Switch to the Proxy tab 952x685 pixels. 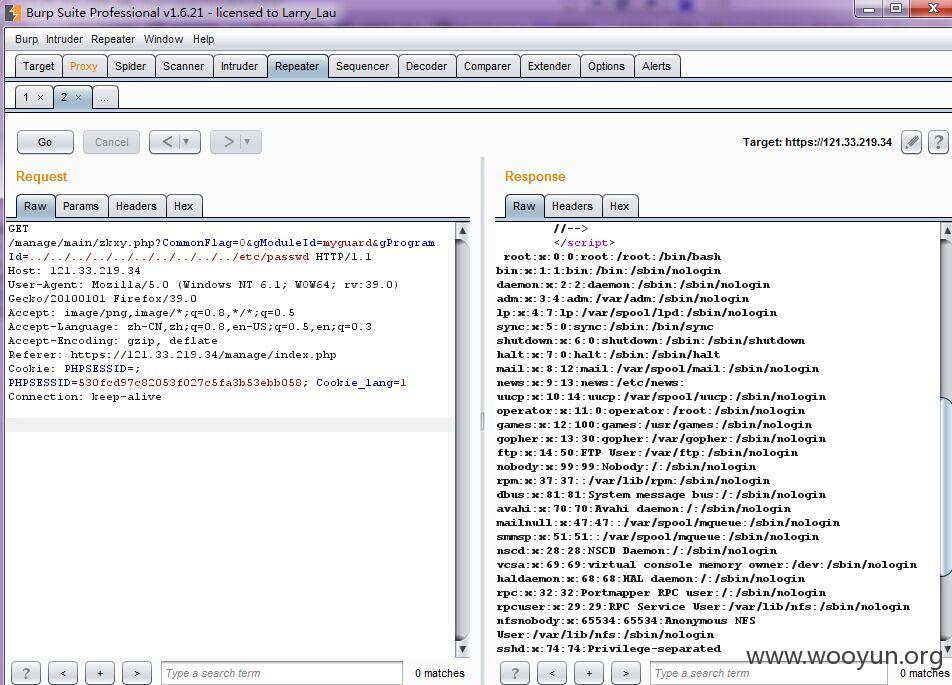coord(84,66)
